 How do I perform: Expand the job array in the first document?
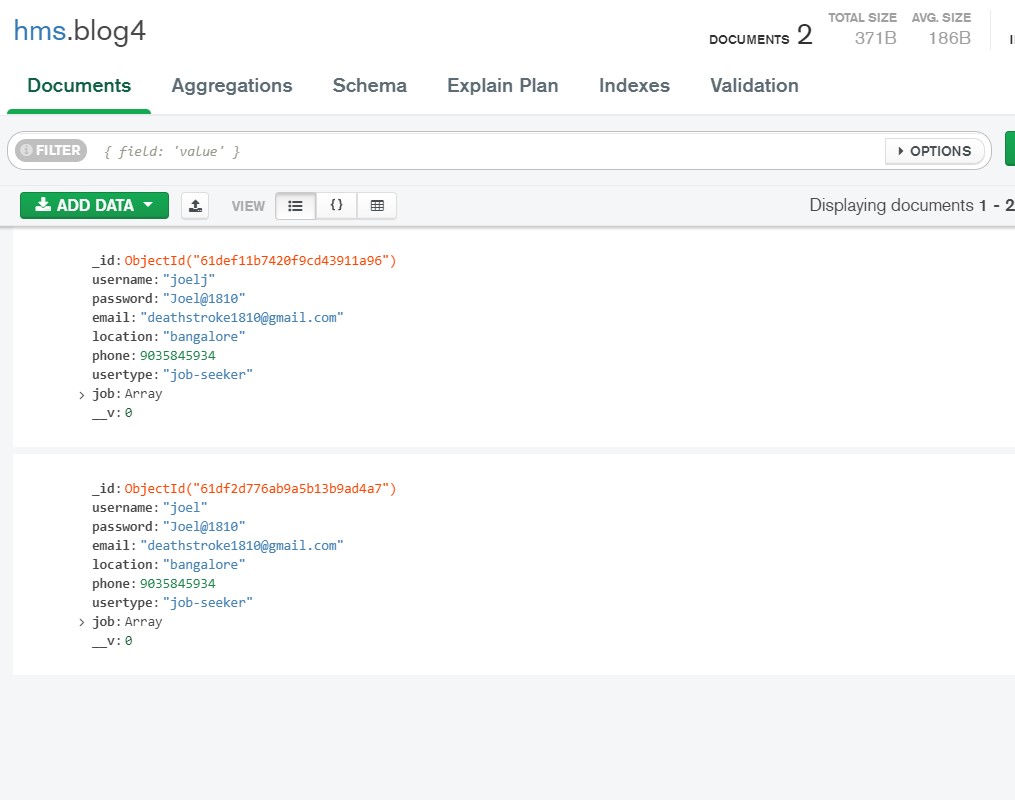(82, 394)
